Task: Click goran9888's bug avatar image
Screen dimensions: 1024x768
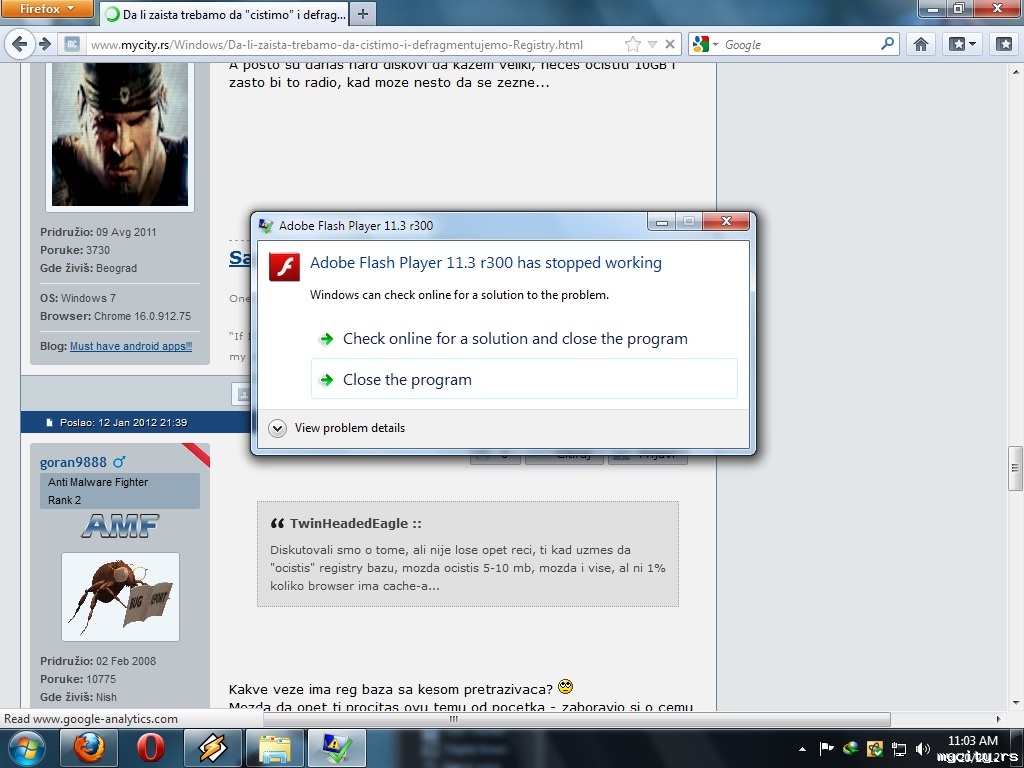Action: [x=120, y=597]
